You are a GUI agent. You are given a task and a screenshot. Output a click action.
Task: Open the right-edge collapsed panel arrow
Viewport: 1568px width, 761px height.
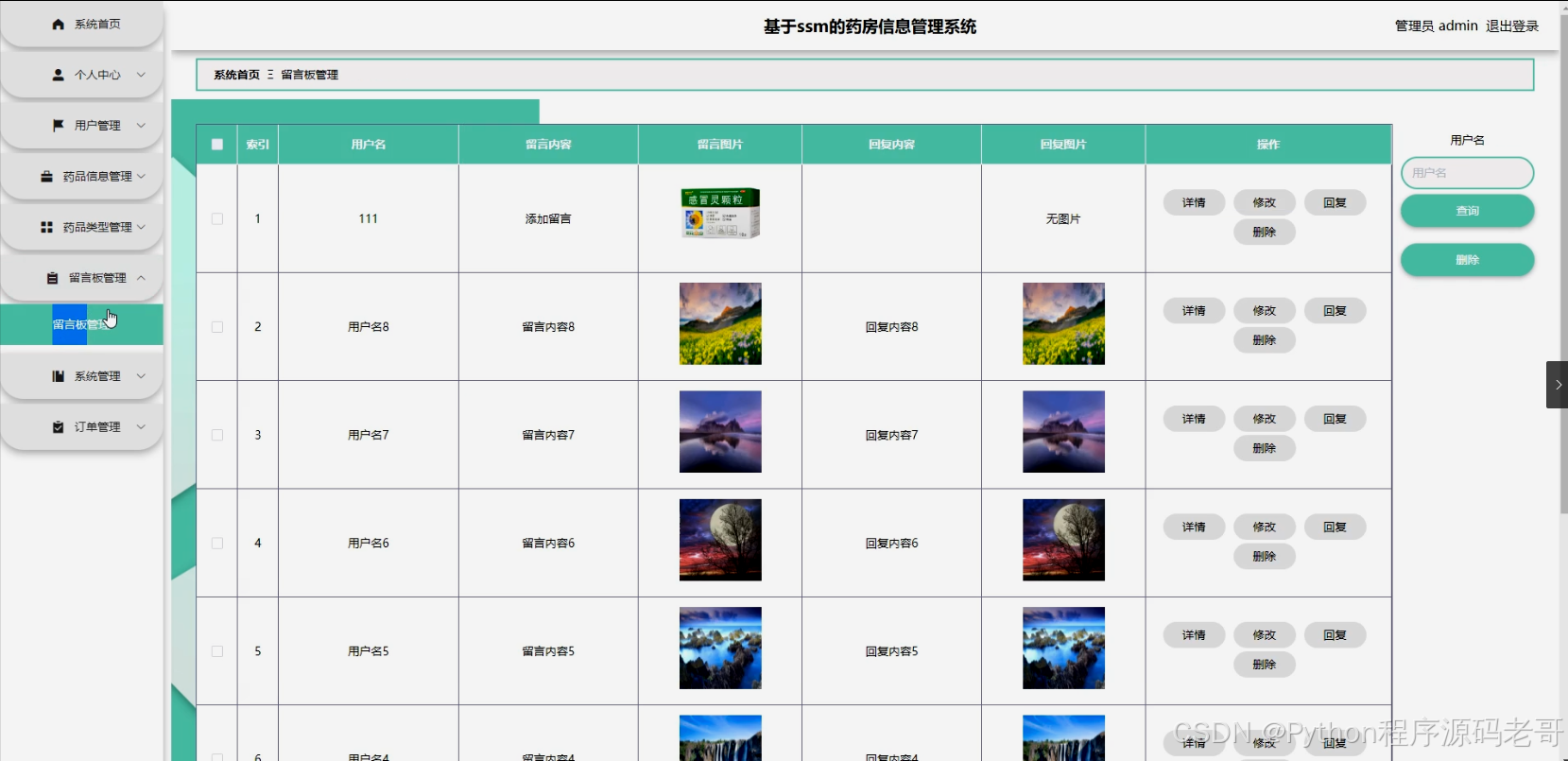pos(1558,385)
